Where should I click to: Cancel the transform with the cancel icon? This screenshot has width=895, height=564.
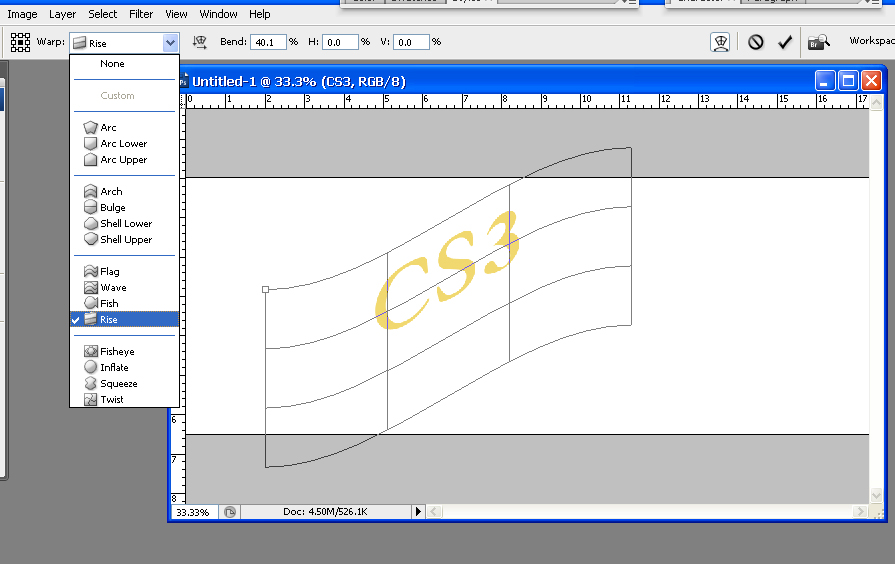(x=756, y=42)
